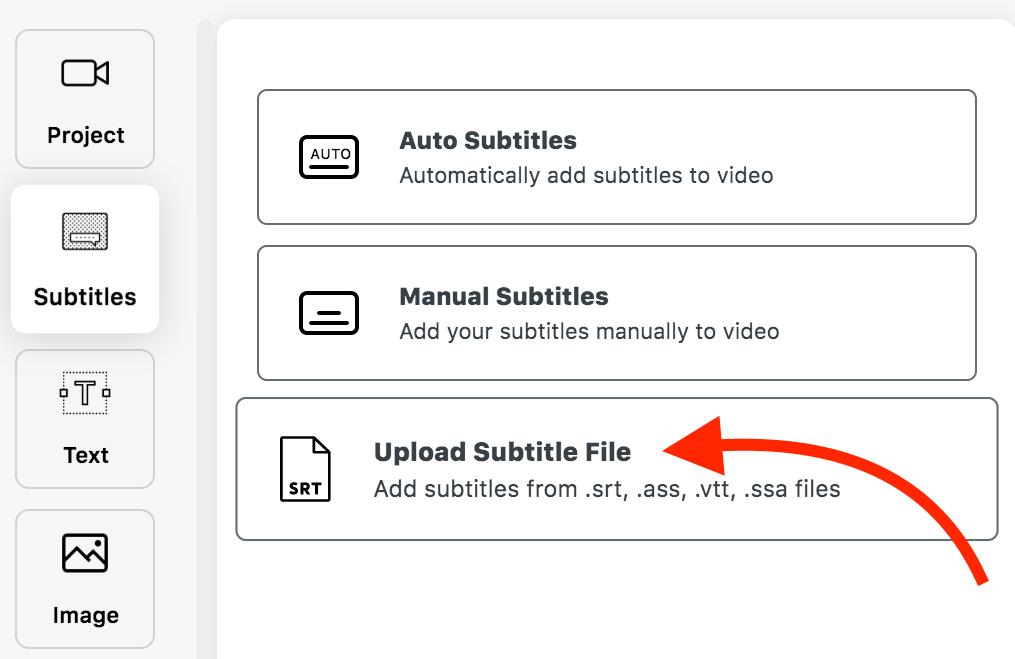Click the Text tool T icon
The image size is (1015, 659).
pyautogui.click(x=85, y=392)
